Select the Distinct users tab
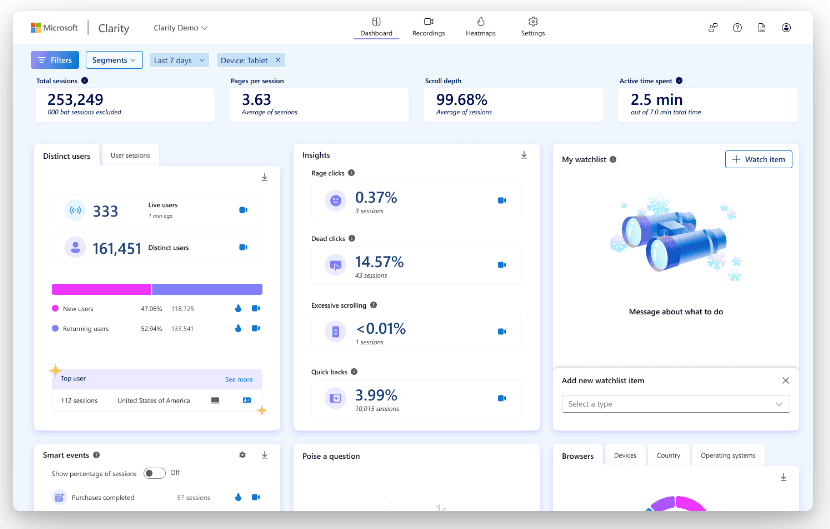 [67, 156]
